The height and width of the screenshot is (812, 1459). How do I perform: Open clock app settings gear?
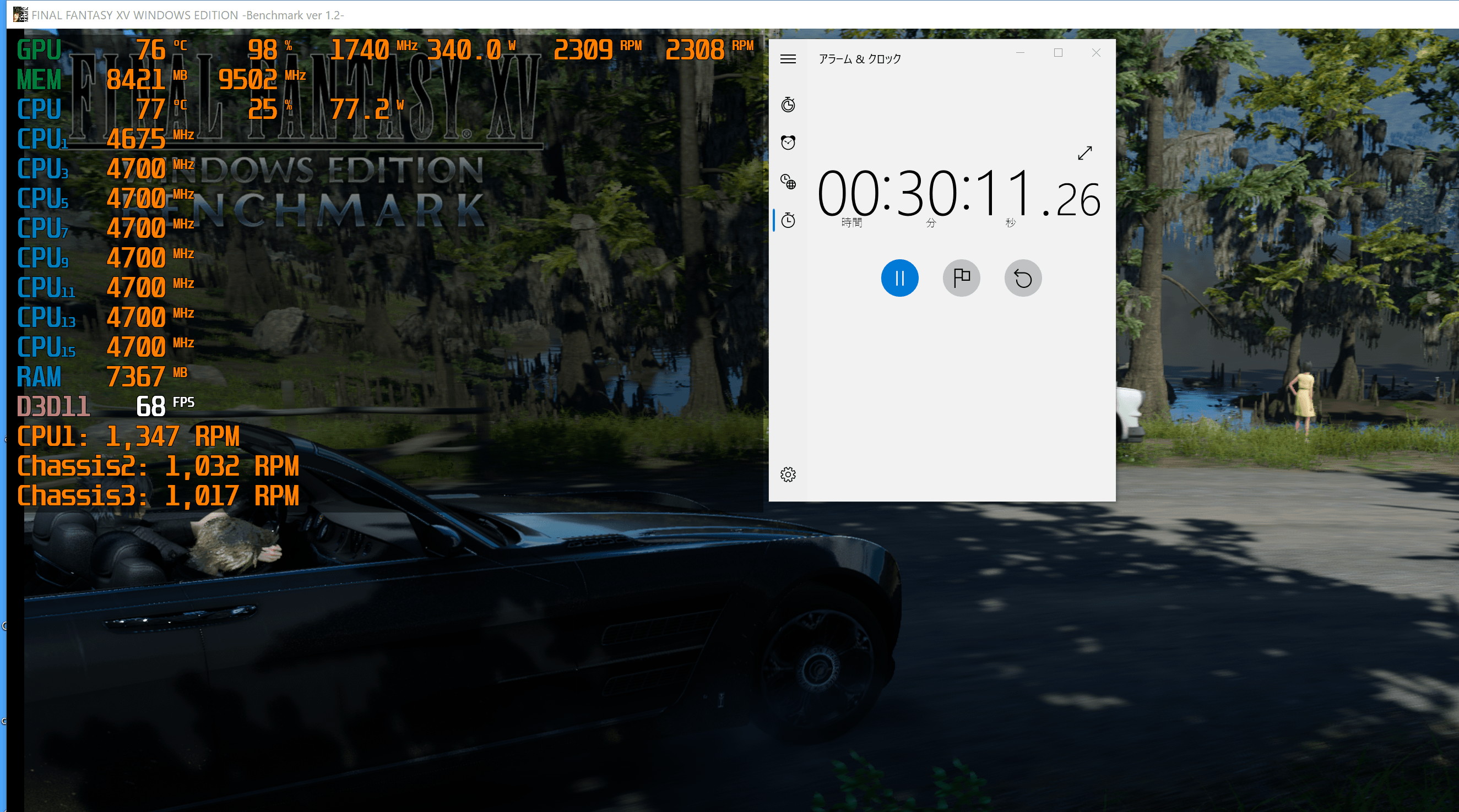(788, 475)
